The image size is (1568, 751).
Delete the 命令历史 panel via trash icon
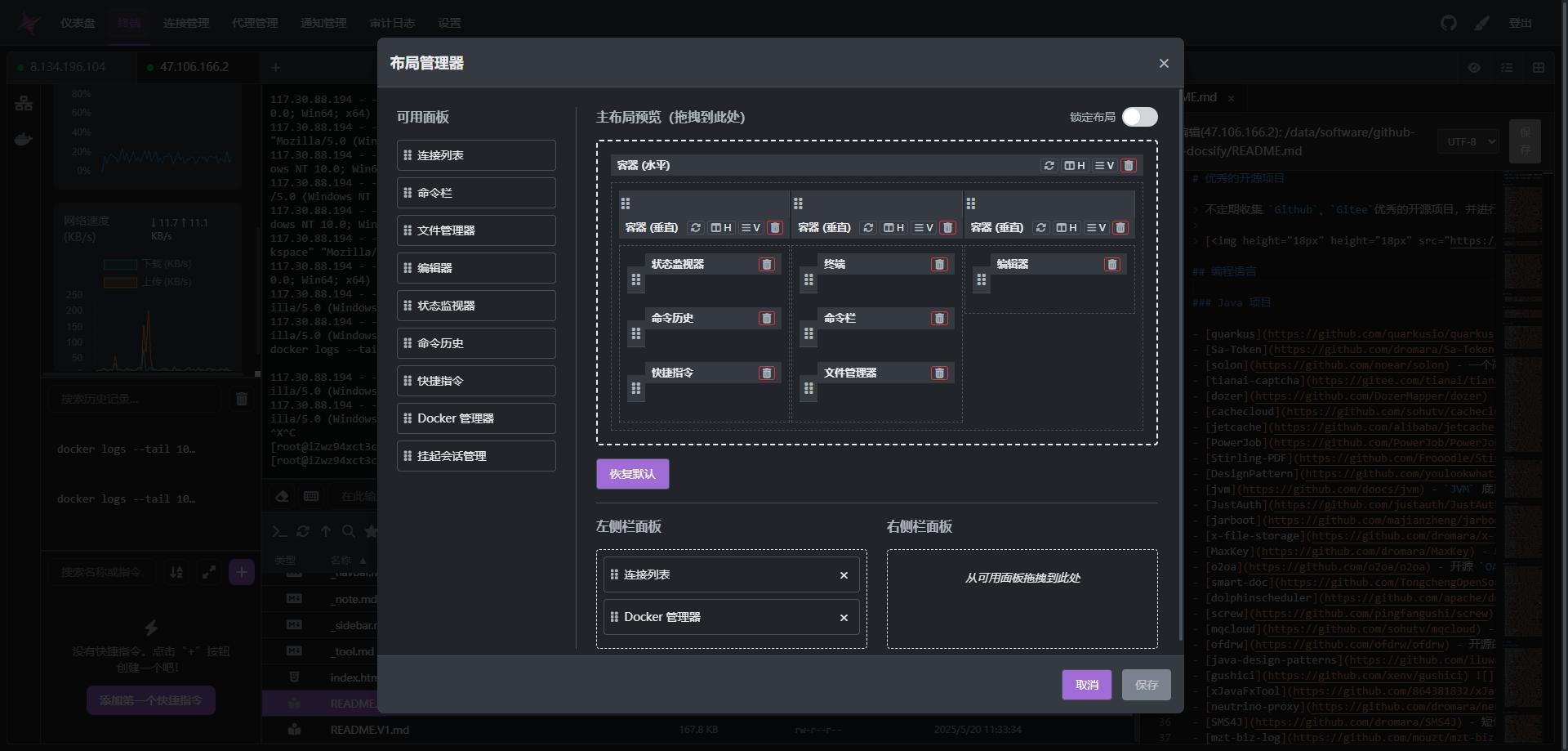766,318
